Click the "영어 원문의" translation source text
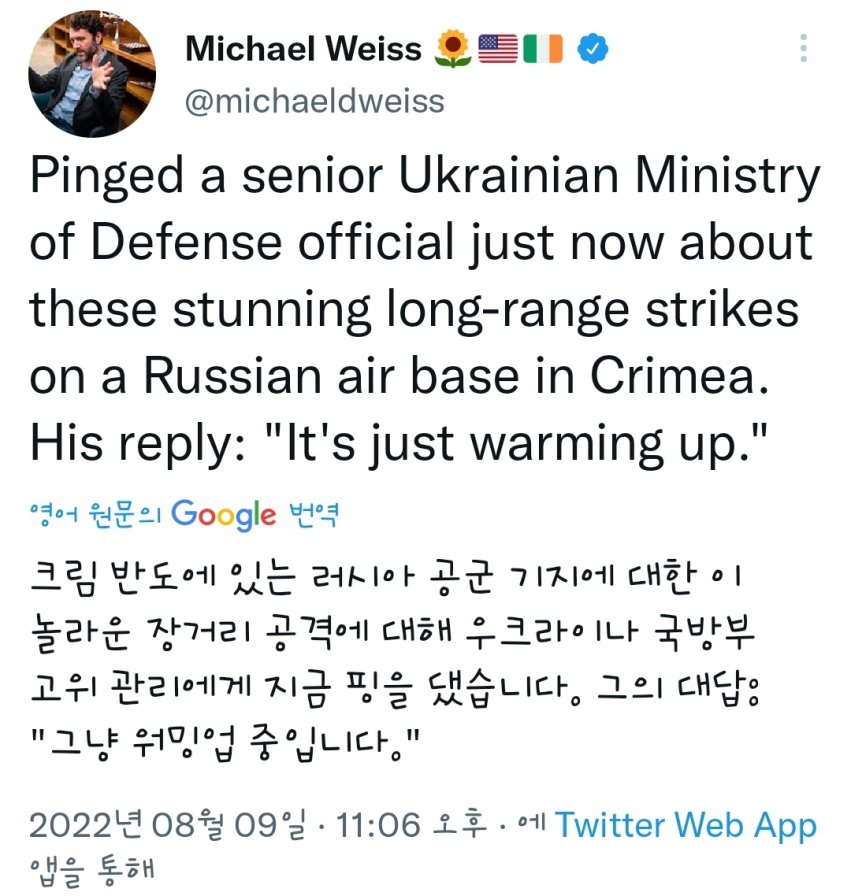850x896 pixels. (x=97, y=516)
